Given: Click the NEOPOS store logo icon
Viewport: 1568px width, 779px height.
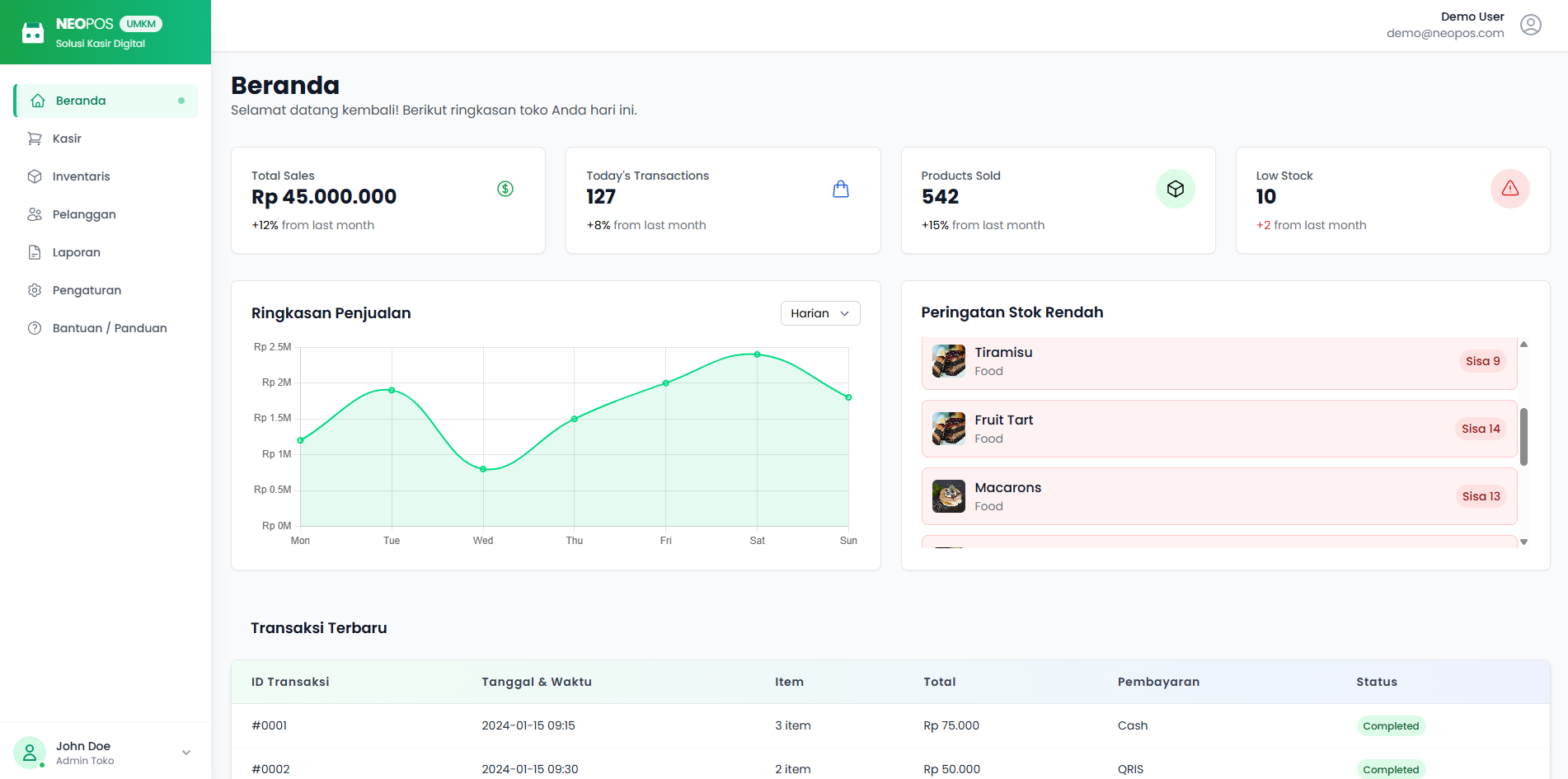Looking at the screenshot, I should [33, 33].
